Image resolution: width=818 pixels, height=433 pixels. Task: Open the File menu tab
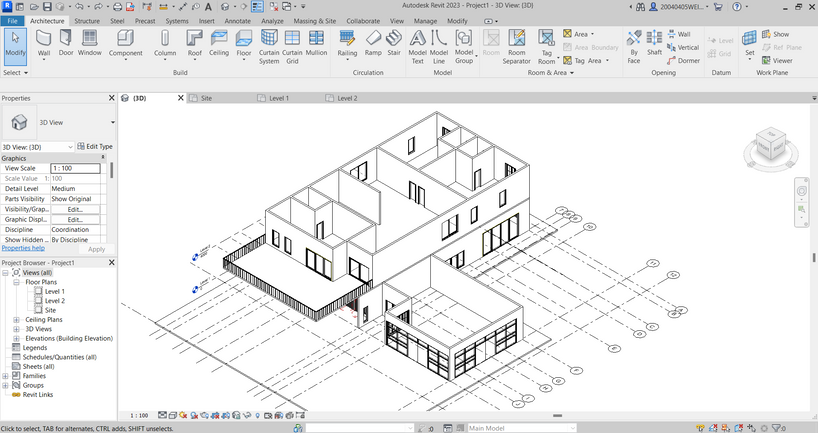pos(13,21)
